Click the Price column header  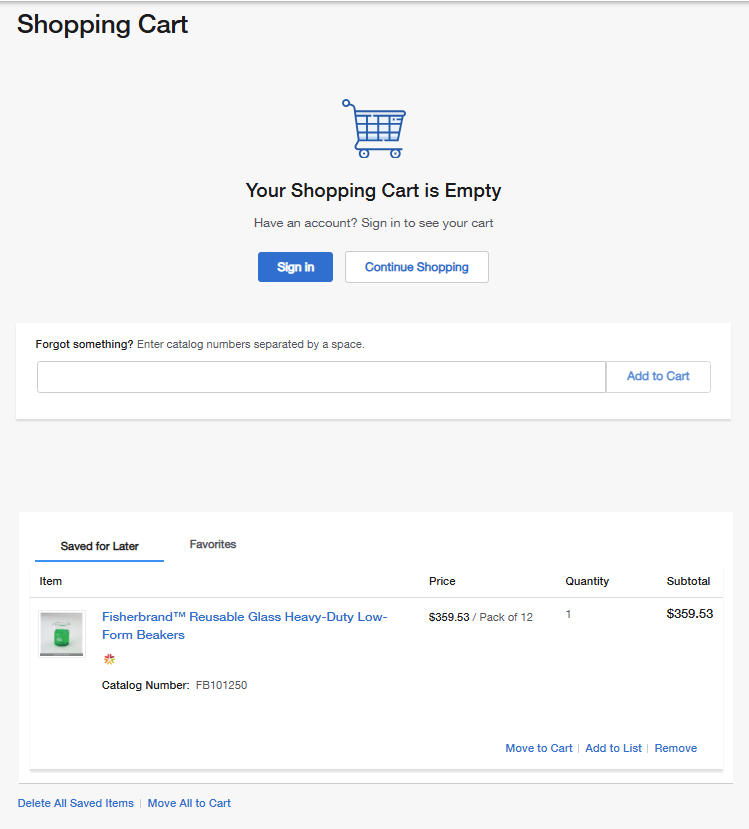(x=442, y=581)
